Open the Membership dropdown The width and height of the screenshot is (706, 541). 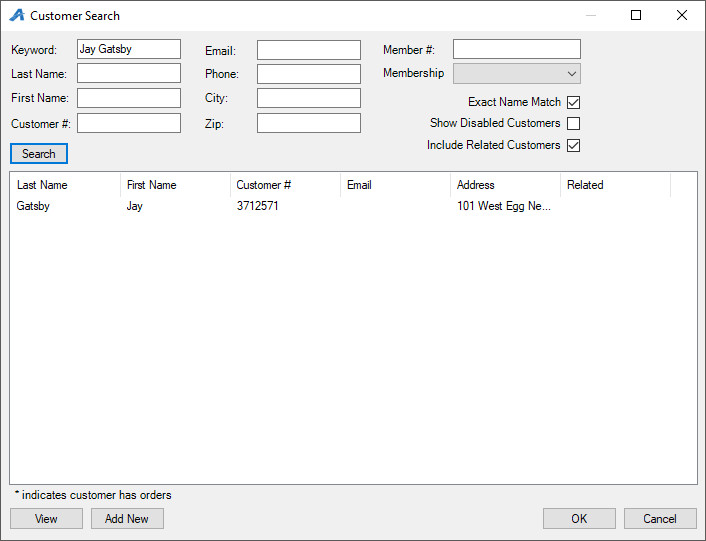[x=516, y=73]
